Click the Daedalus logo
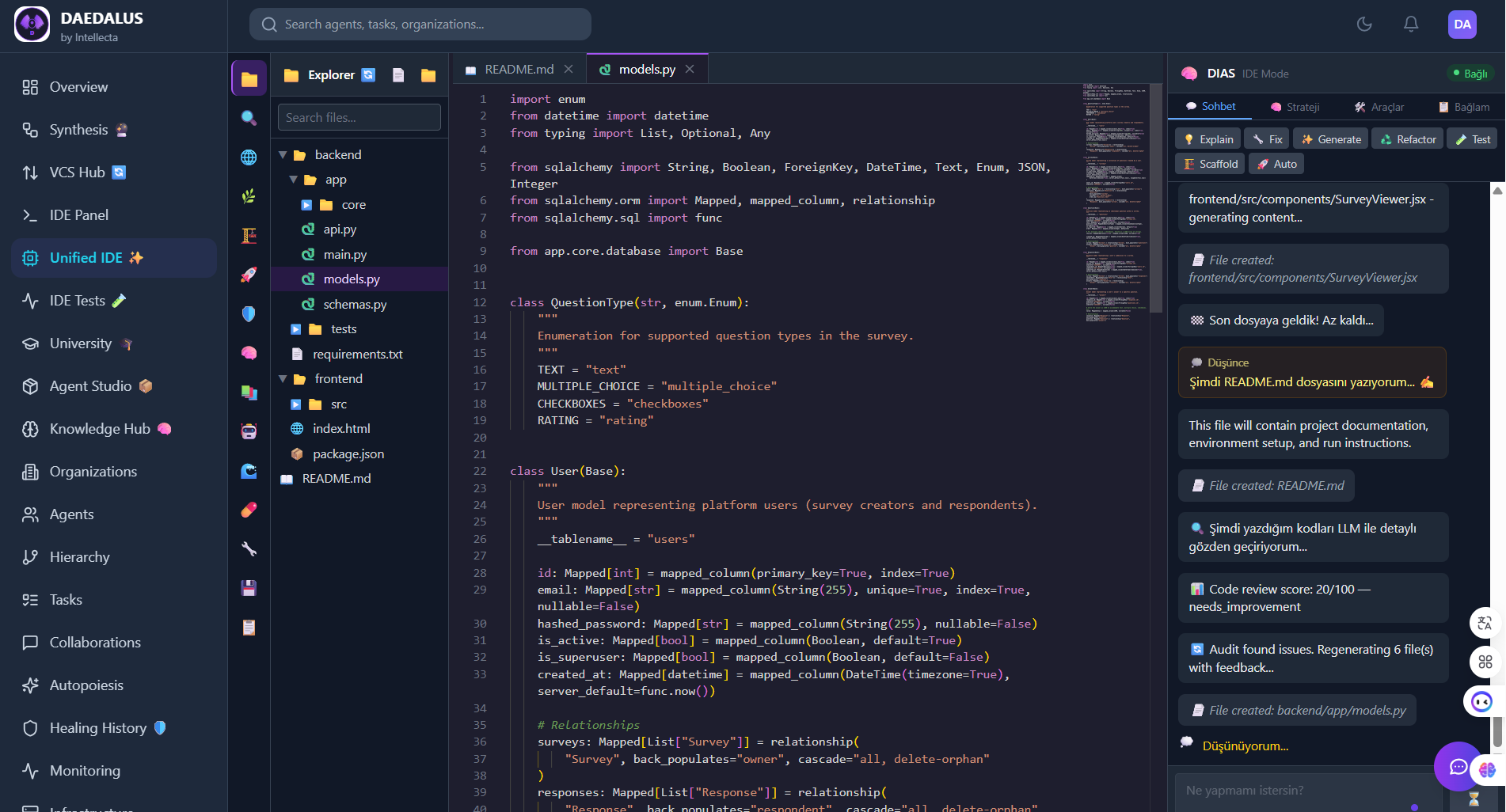Image resolution: width=1506 pixels, height=812 pixels. [x=32, y=25]
